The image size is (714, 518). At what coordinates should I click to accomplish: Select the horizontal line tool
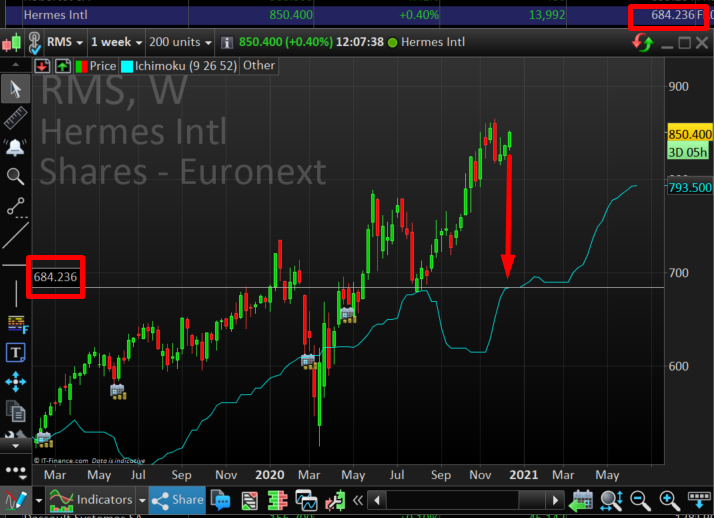click(14, 265)
